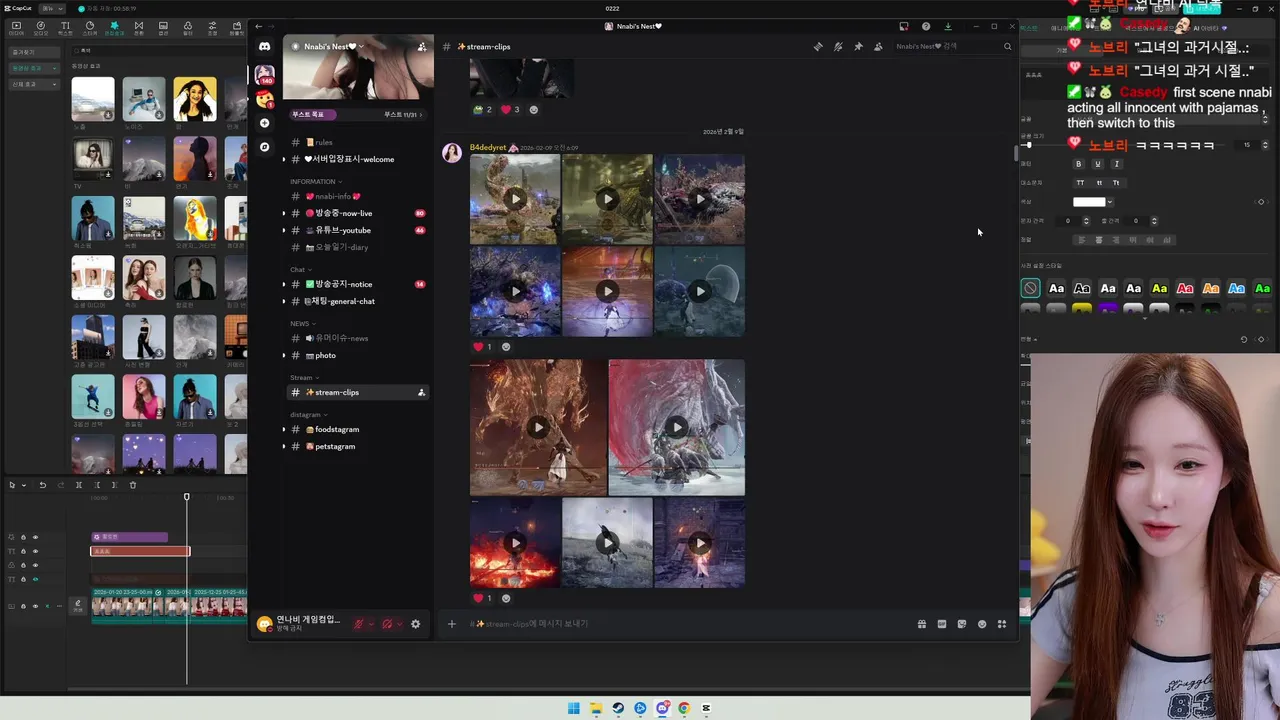Open CapCut Effects tab highlighted in teal
This screenshot has height=720, width=1280.
pos(114,28)
